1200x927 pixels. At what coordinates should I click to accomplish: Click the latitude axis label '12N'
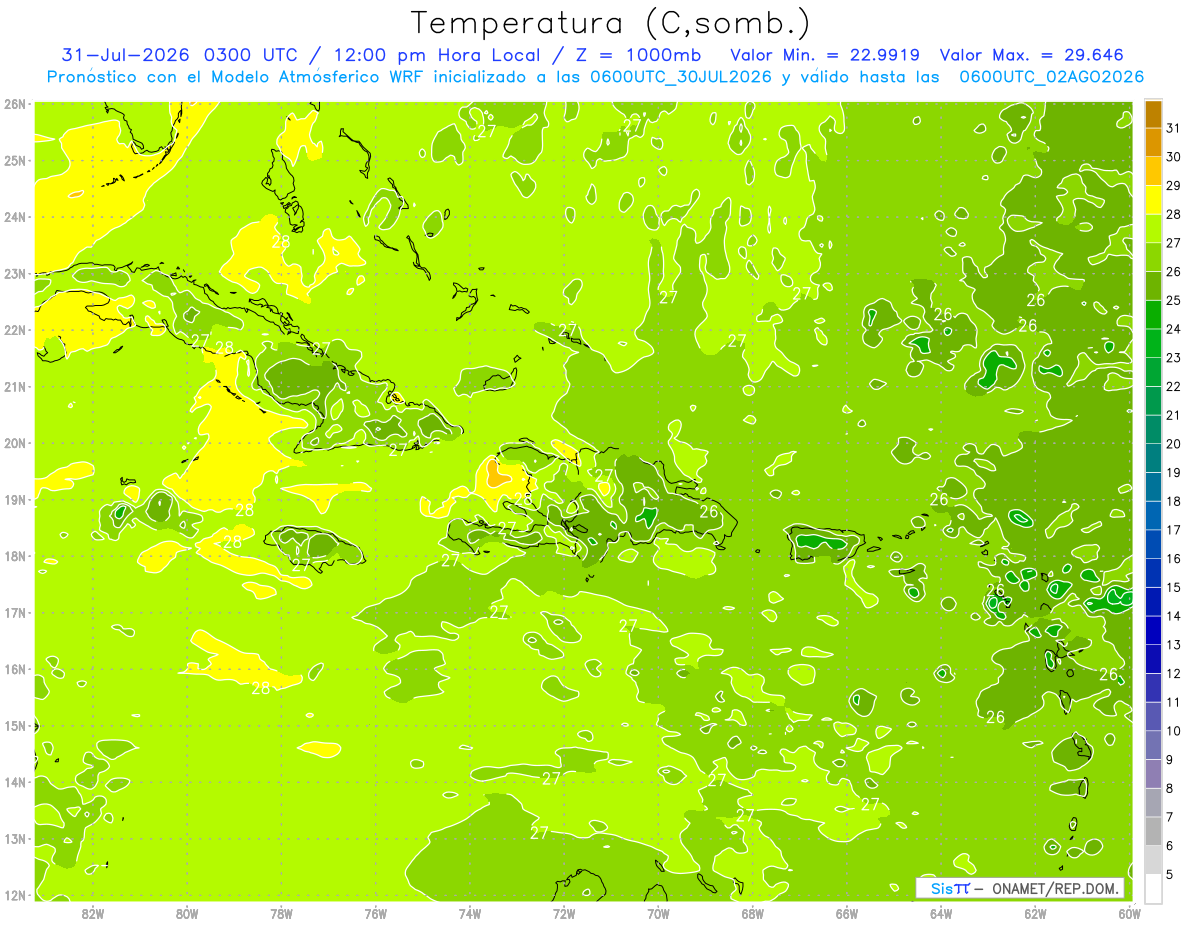15,895
